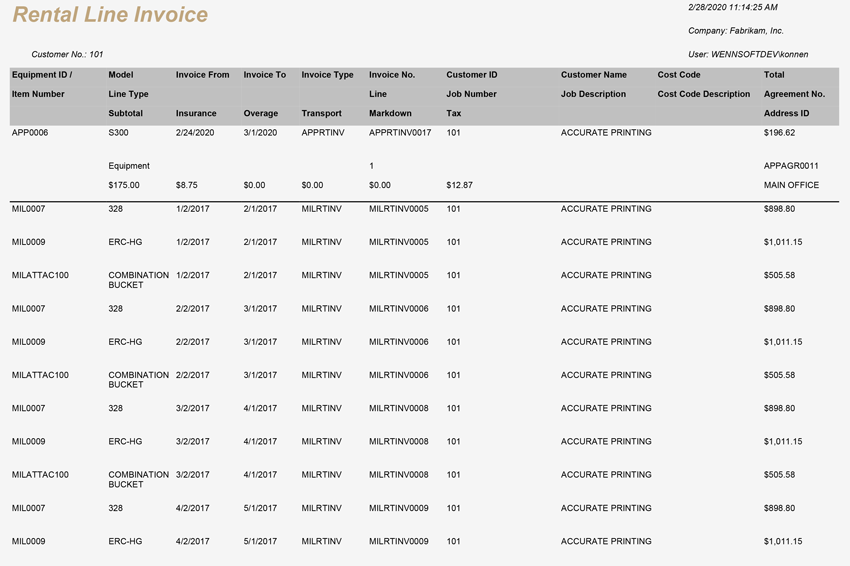Select the Markdown header label
Screen dimensions: 850x566
point(390,114)
